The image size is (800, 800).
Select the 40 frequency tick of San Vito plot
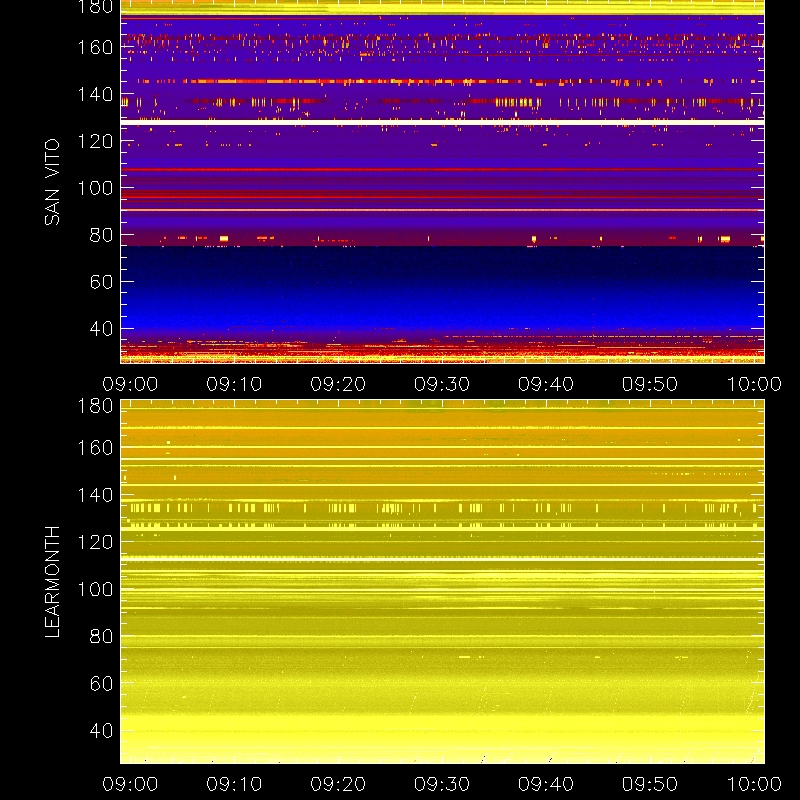point(102,329)
